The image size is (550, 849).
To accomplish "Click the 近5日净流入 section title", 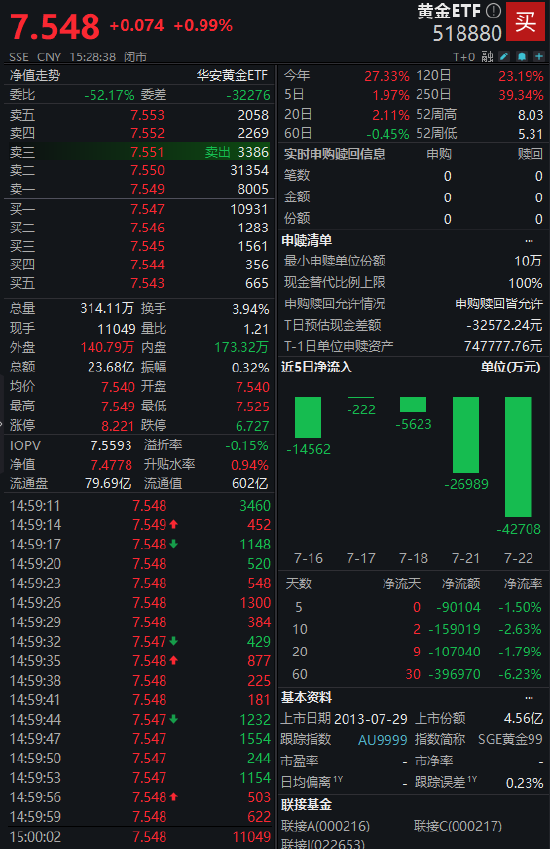I will 316,367.
